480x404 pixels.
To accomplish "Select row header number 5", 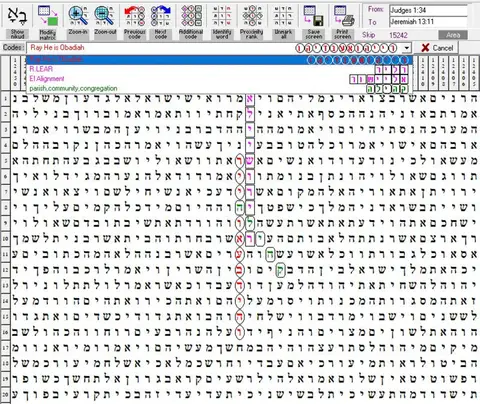I will (x=5, y=161).
